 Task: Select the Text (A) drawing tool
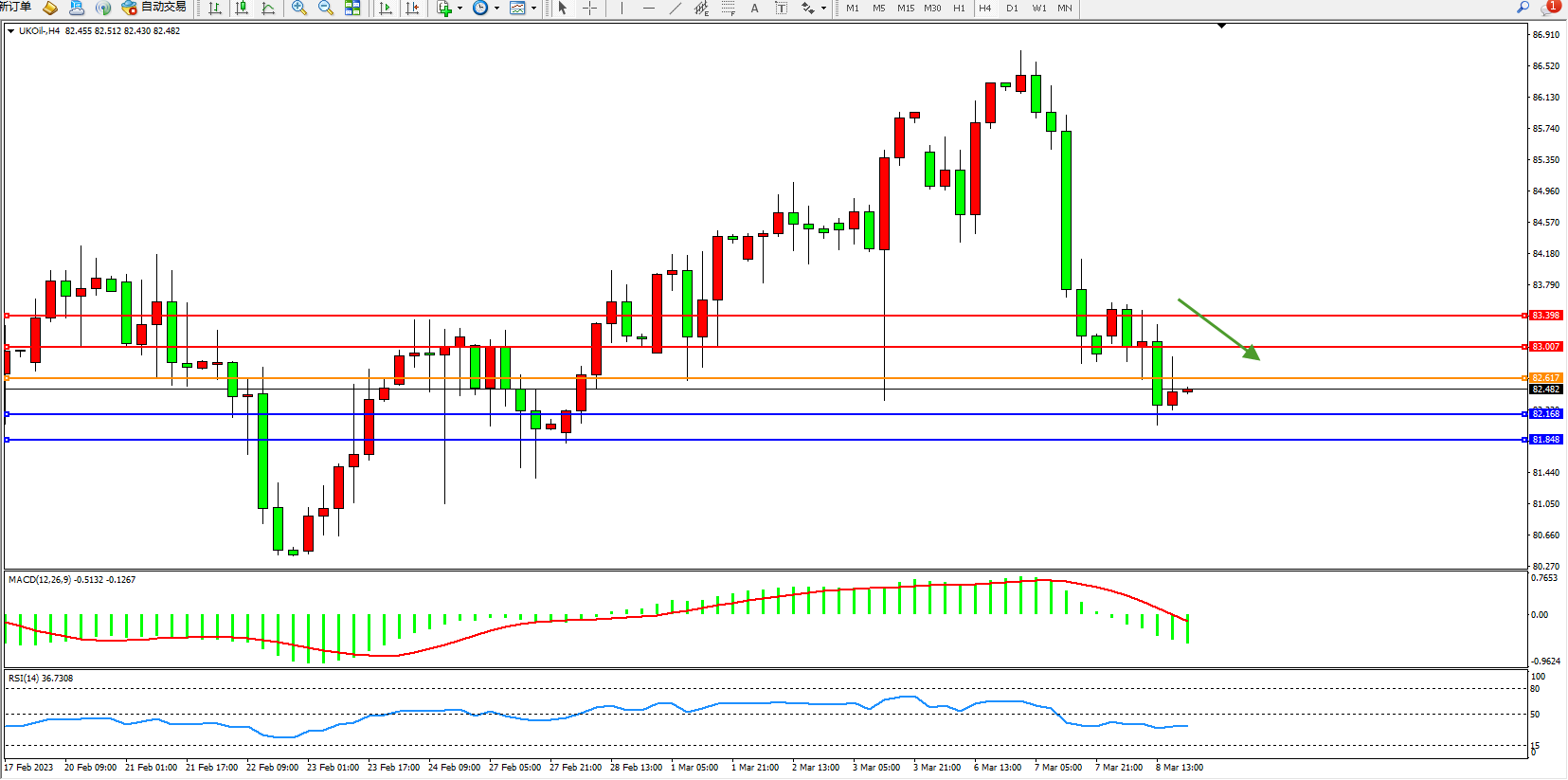click(x=754, y=9)
